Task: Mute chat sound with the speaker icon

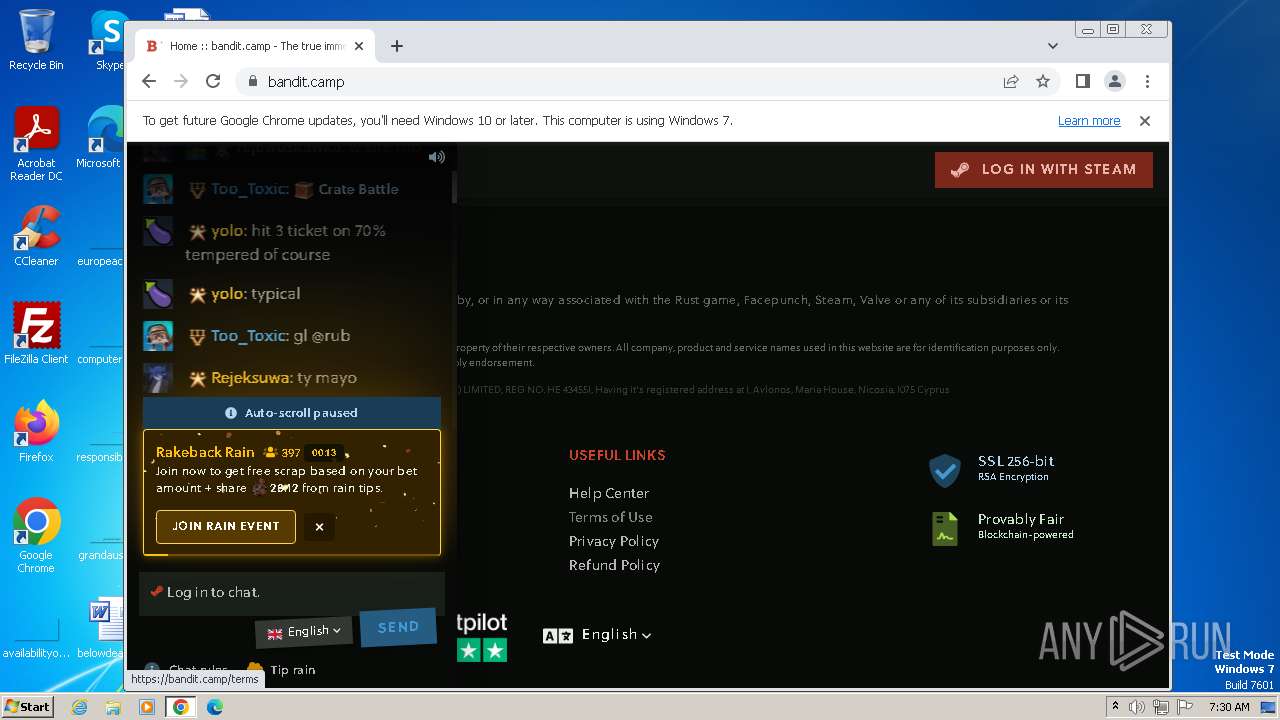Action: 437,157
